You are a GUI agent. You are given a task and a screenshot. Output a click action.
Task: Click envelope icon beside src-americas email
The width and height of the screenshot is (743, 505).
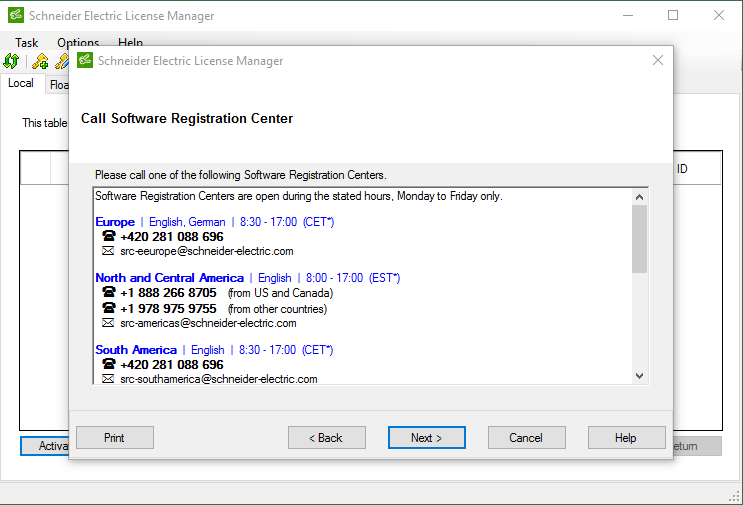[108, 323]
